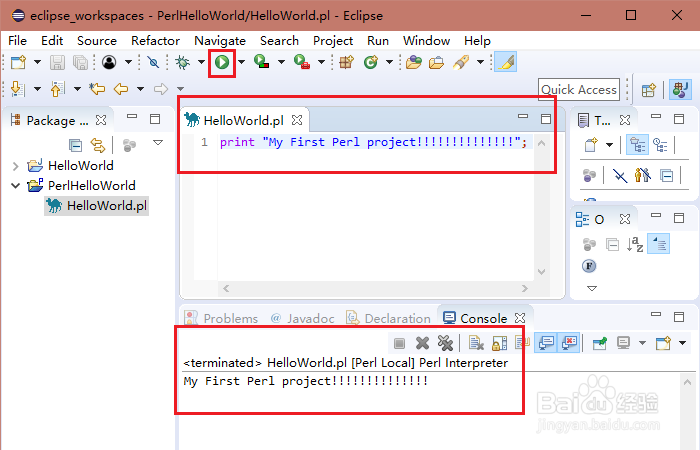Click editor vertical scrollbar down arrow
This screenshot has width=700, height=450.
tap(542, 271)
